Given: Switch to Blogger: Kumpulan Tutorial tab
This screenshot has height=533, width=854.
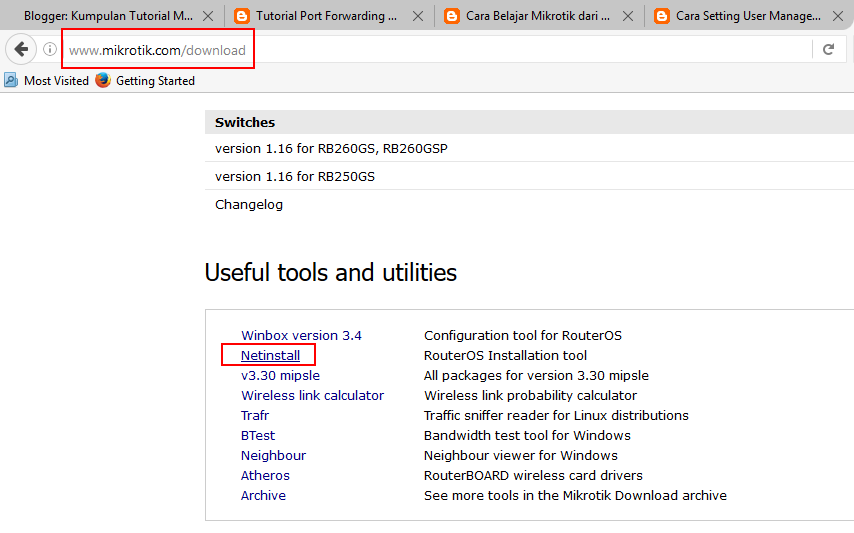Looking at the screenshot, I should click(x=108, y=16).
